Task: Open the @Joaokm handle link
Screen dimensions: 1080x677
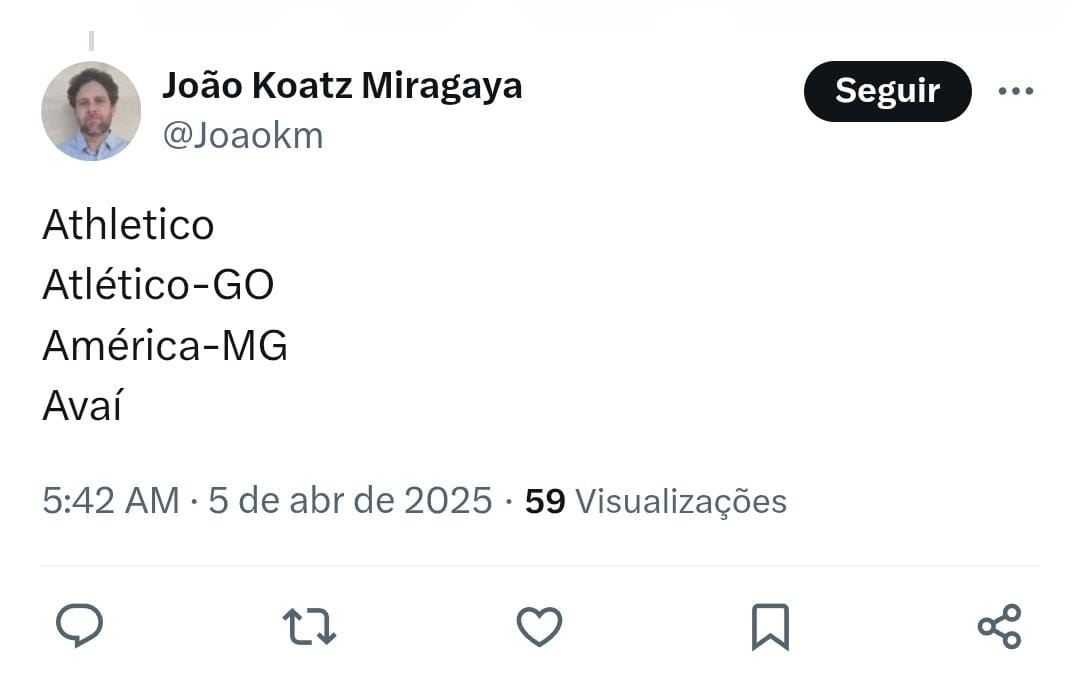Action: (243, 135)
